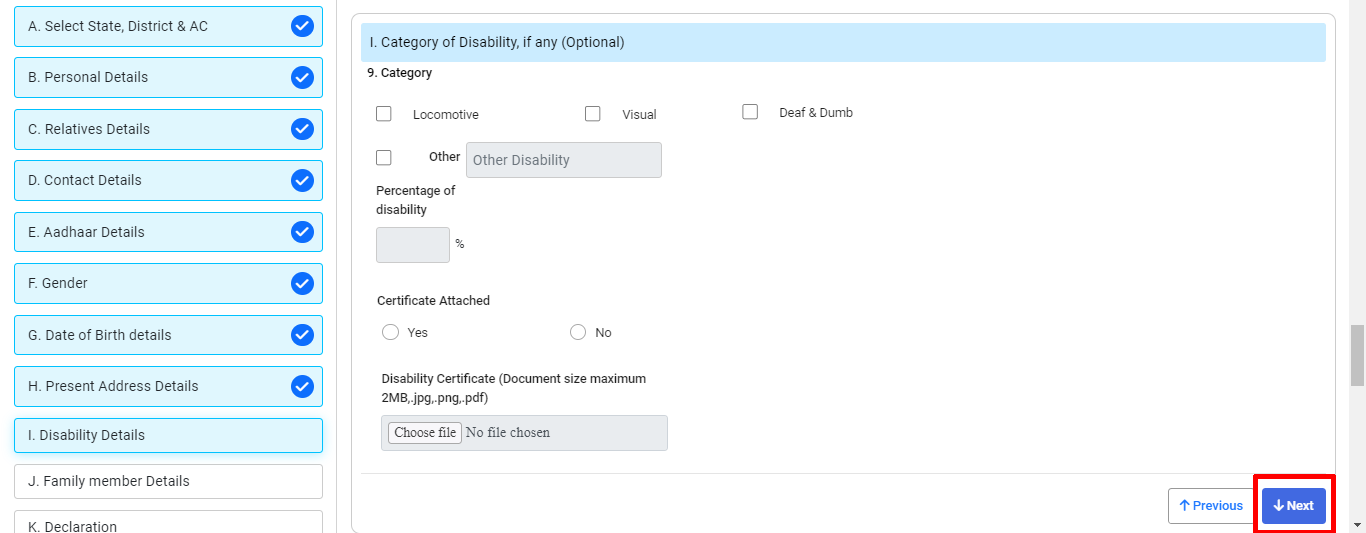Screen dimensions: 1366x533
Task: Select No for Certificate Attached
Action: 578,332
